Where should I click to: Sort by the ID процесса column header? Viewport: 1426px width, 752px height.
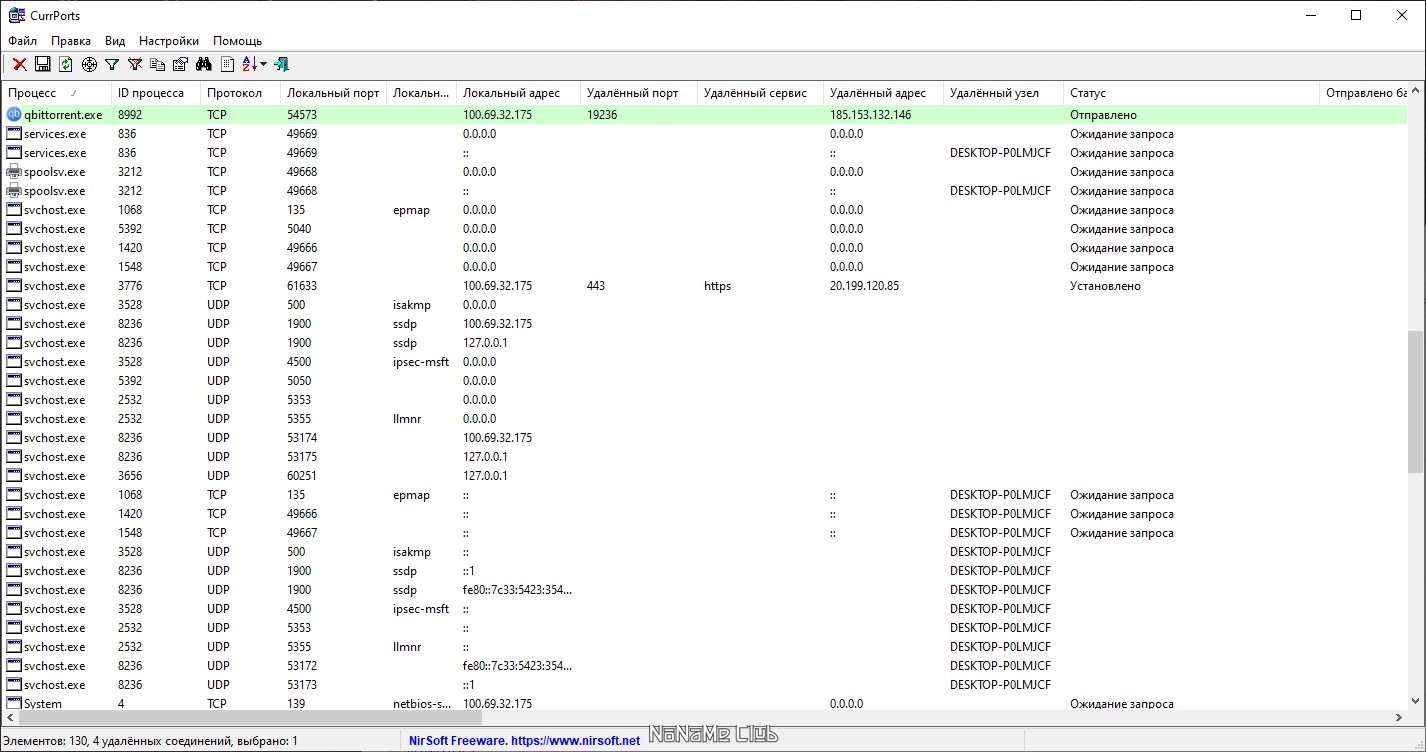pos(156,93)
